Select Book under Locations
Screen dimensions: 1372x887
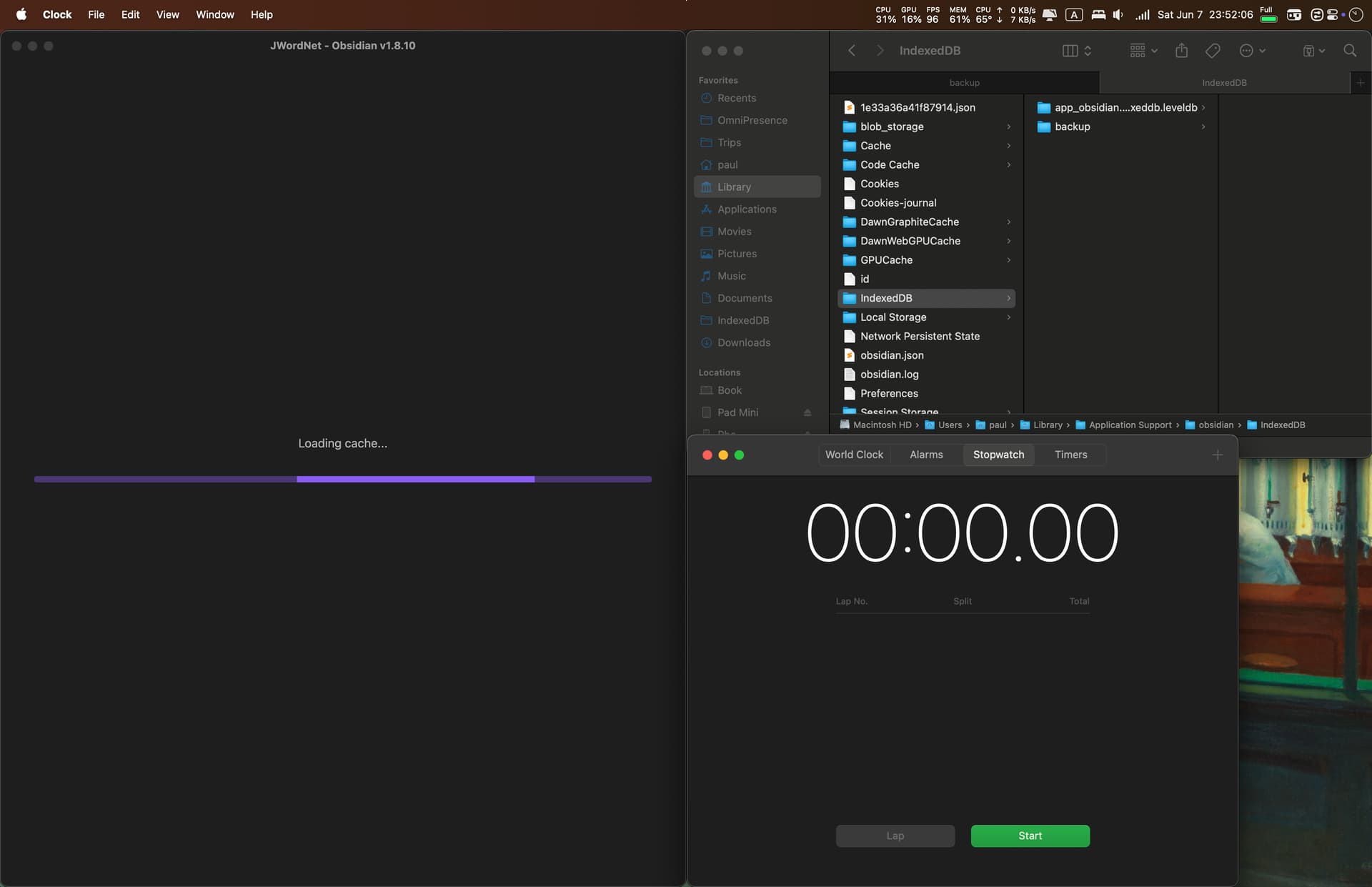(757, 390)
